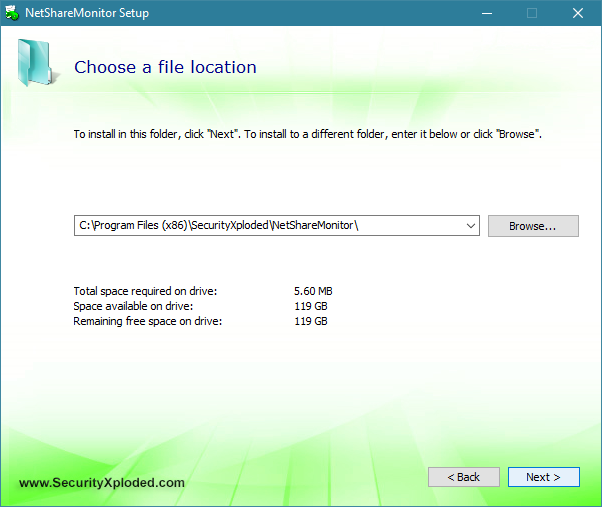Click the 'To install in this folder' instruction text

(308, 134)
